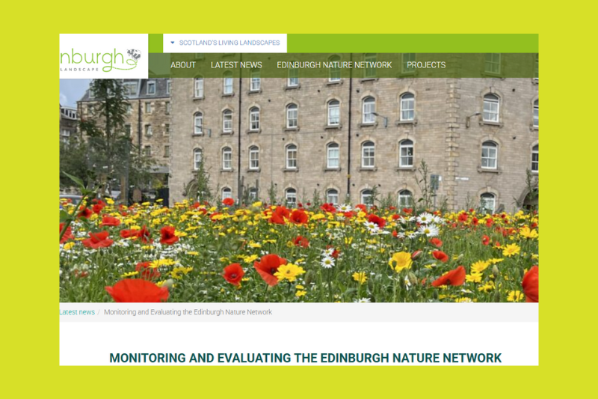Viewport: 598px width, 399px height.
Task: Open the Edinburgh Living Landscape logo
Action: tap(103, 56)
